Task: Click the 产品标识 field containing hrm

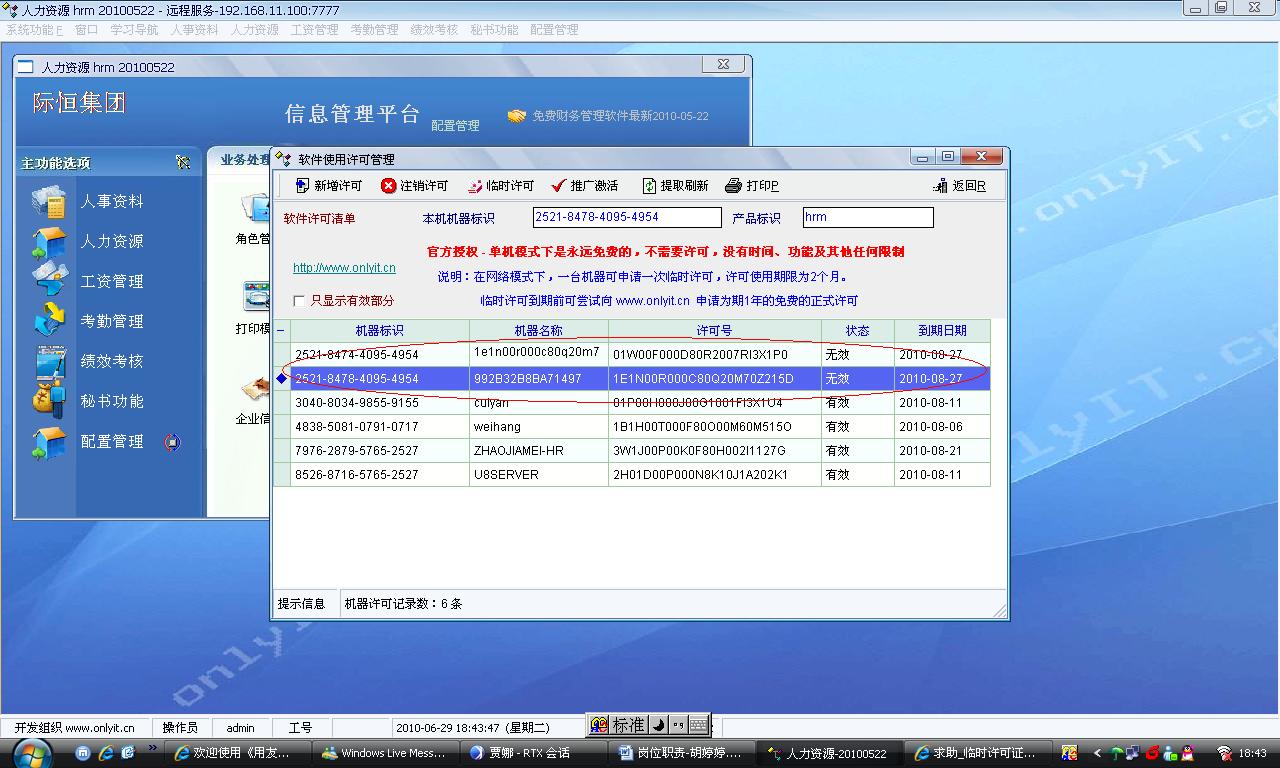Action: point(867,217)
